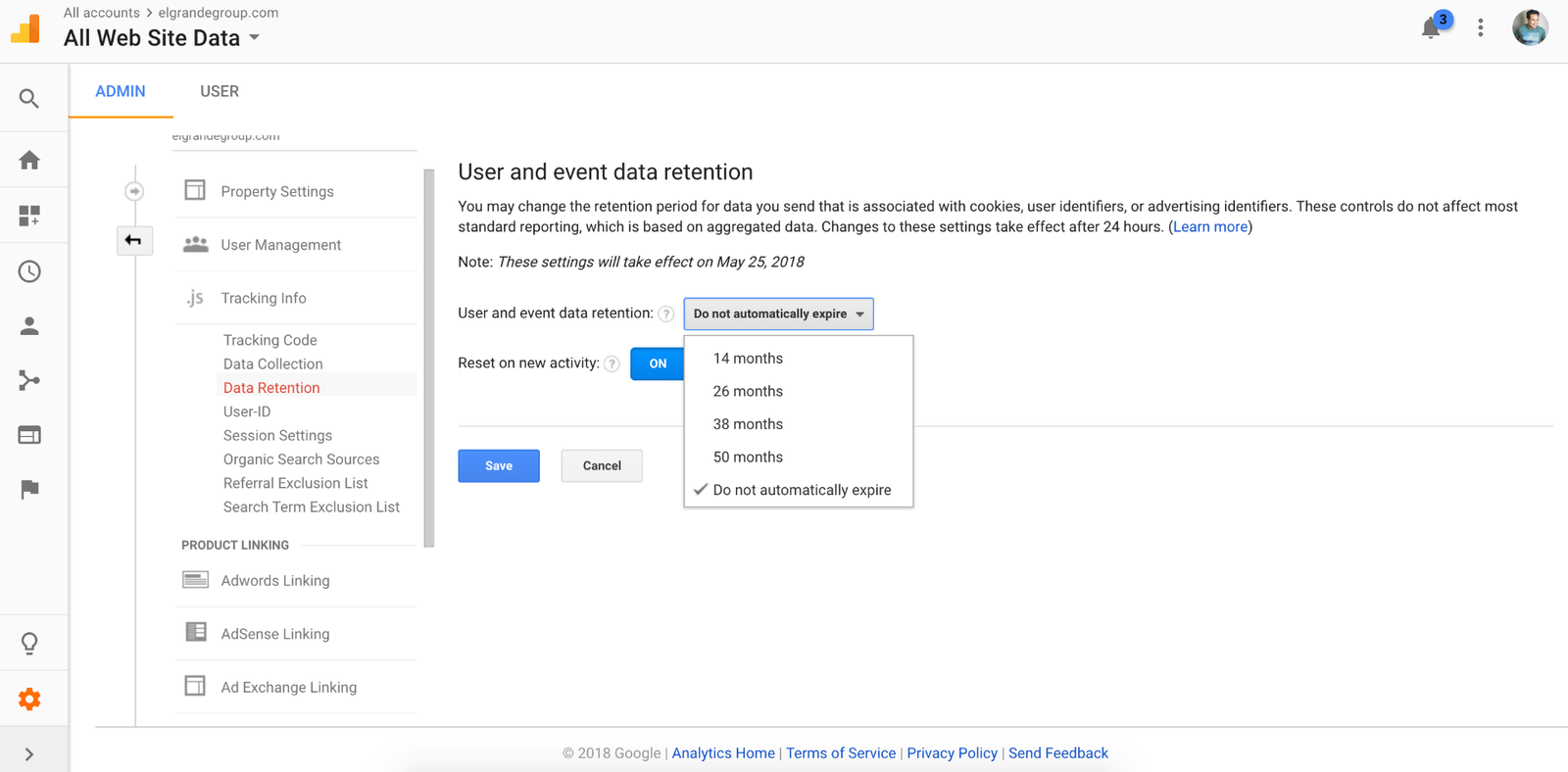Switch to the USER tab
The image size is (1568, 772).
point(220,91)
